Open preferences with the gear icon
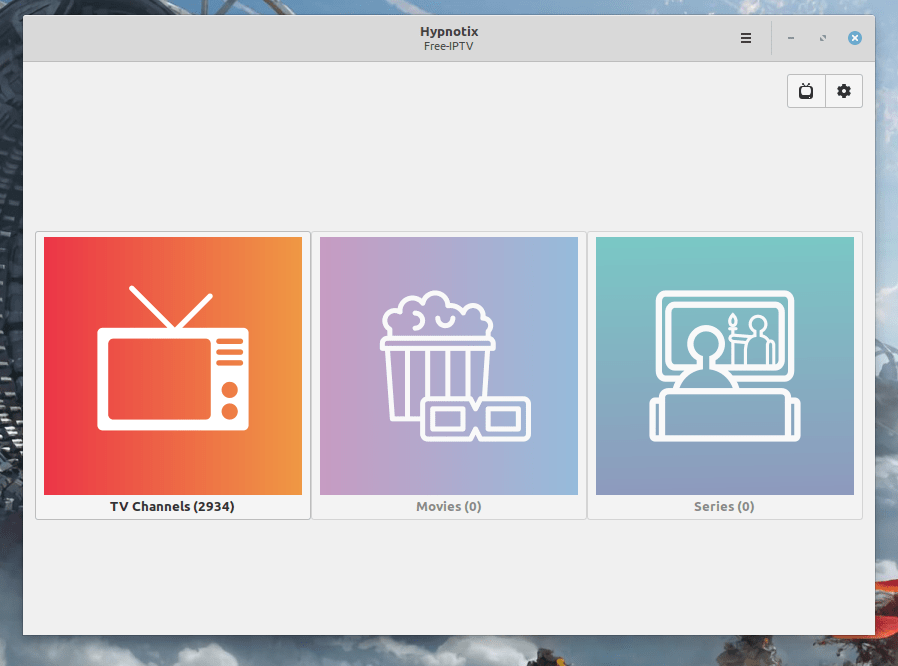Screen dimensions: 898x666 tap(844, 91)
